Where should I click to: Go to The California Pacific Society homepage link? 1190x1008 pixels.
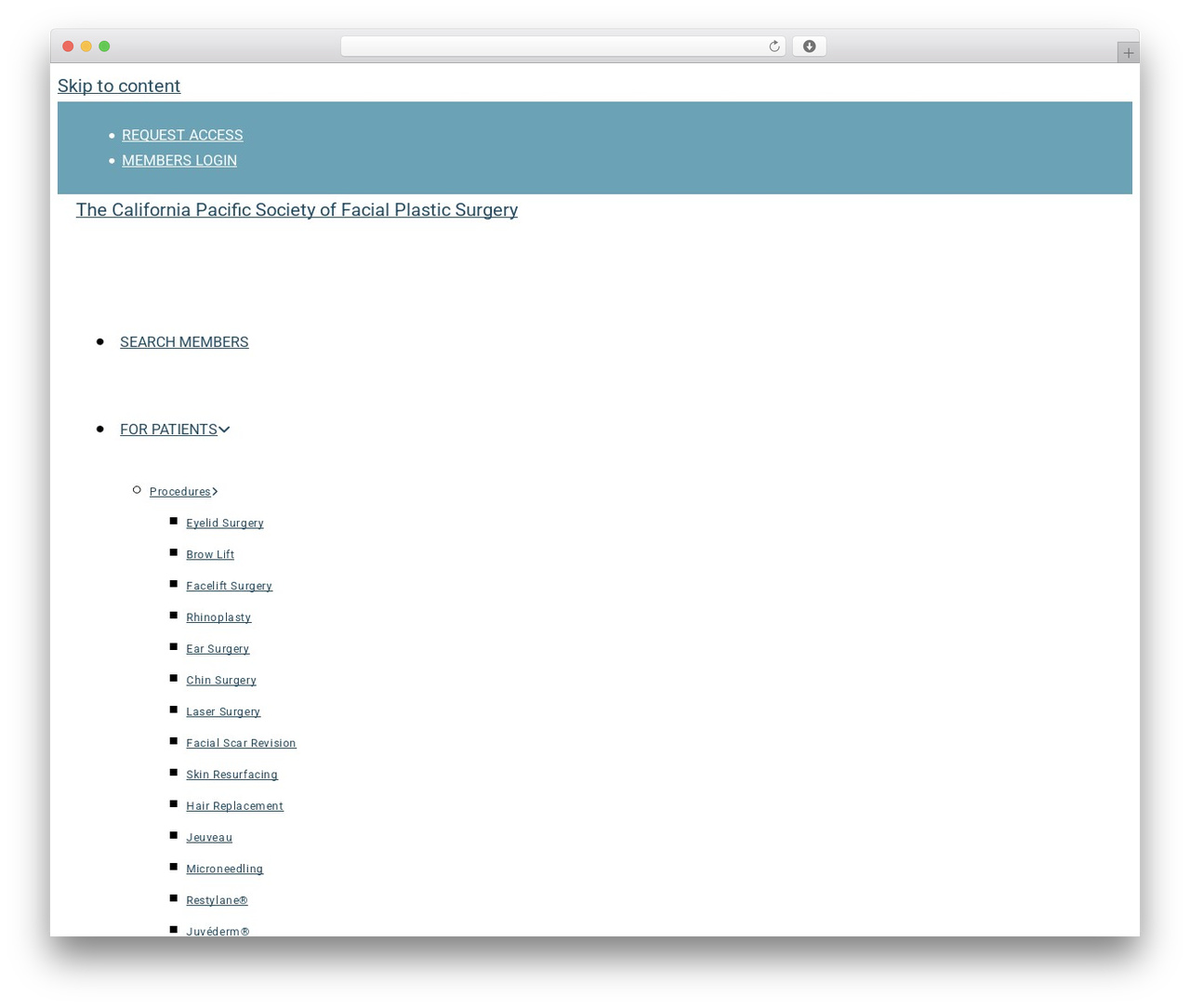(x=297, y=210)
